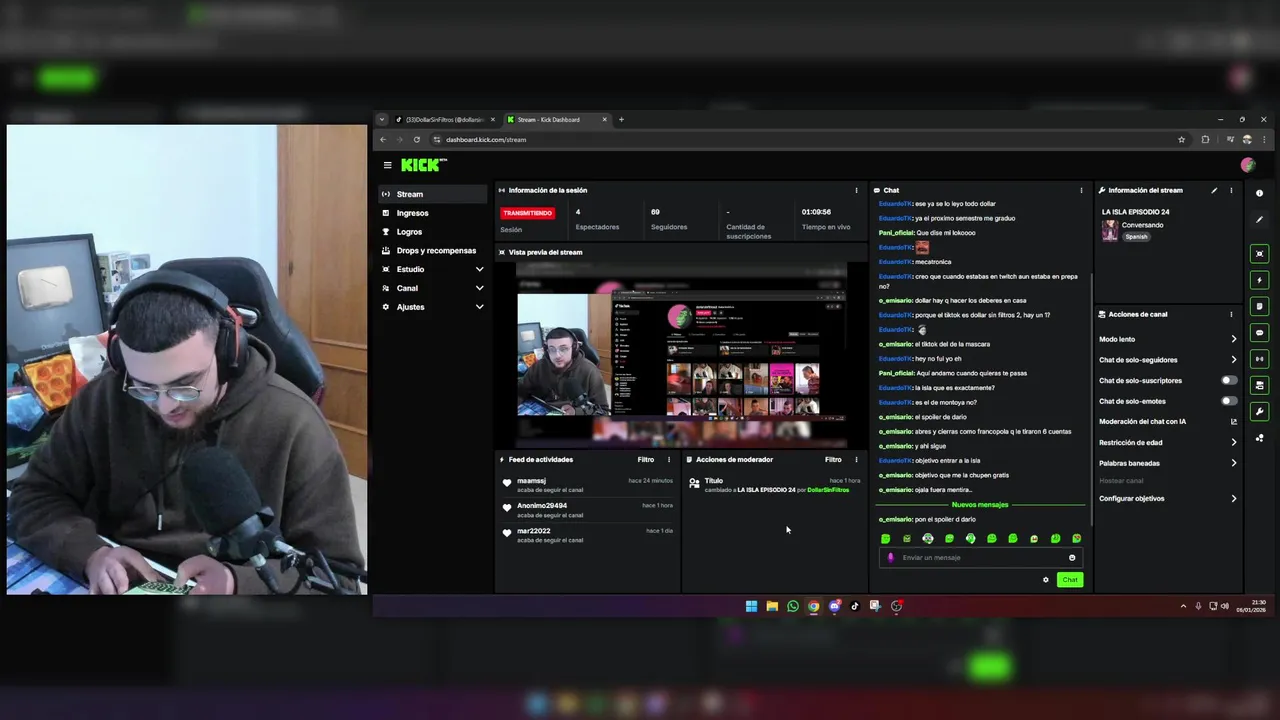This screenshot has width=1280, height=720.
Task: Open Discord from taskbar
Action: point(834,606)
